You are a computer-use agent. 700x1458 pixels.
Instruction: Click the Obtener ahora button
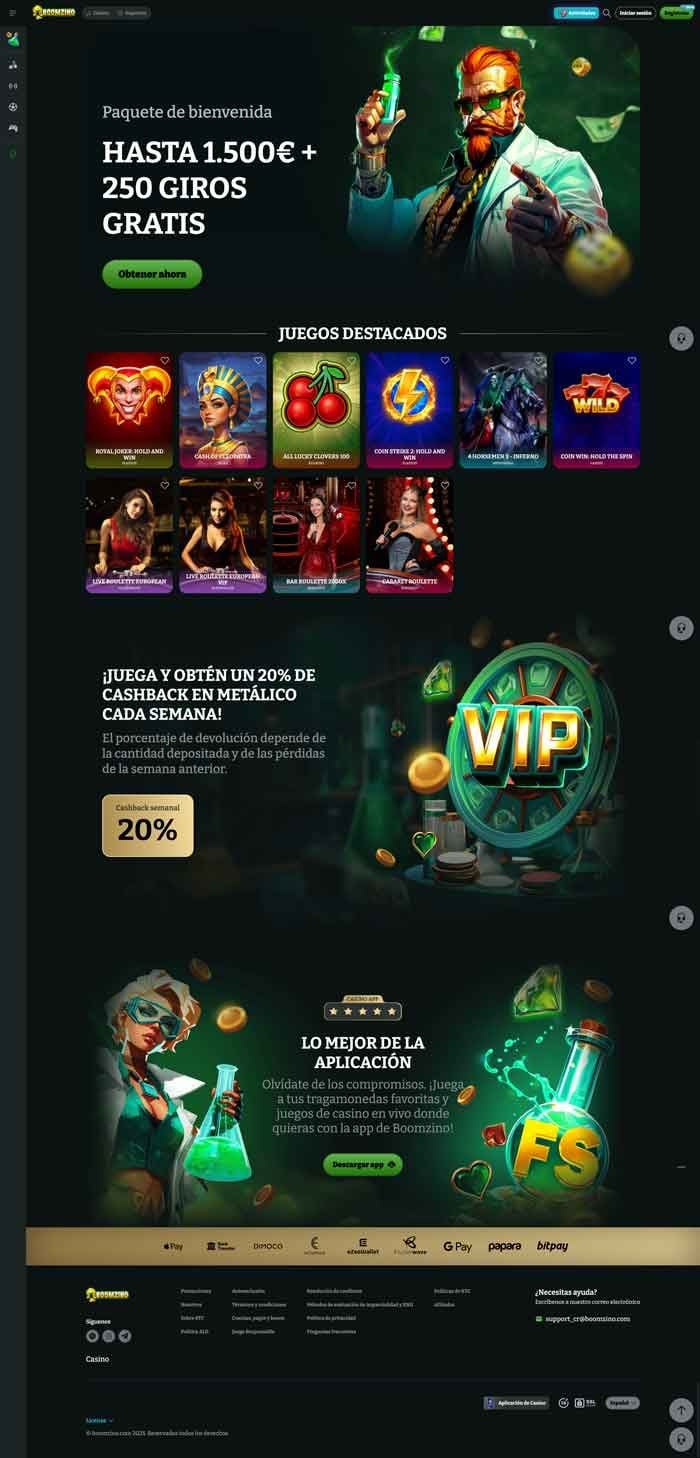coord(152,274)
